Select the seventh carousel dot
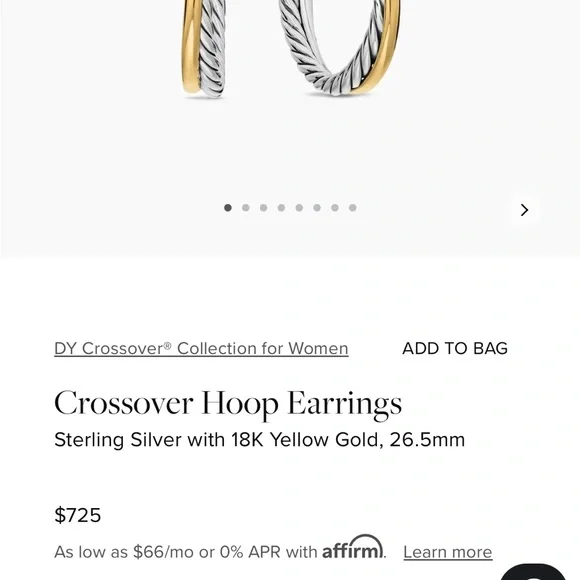 pos(335,208)
